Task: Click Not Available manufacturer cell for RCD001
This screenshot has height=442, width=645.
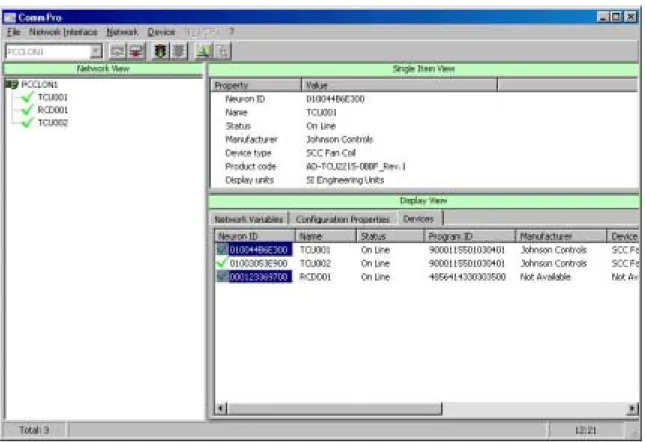Action: click(545, 277)
